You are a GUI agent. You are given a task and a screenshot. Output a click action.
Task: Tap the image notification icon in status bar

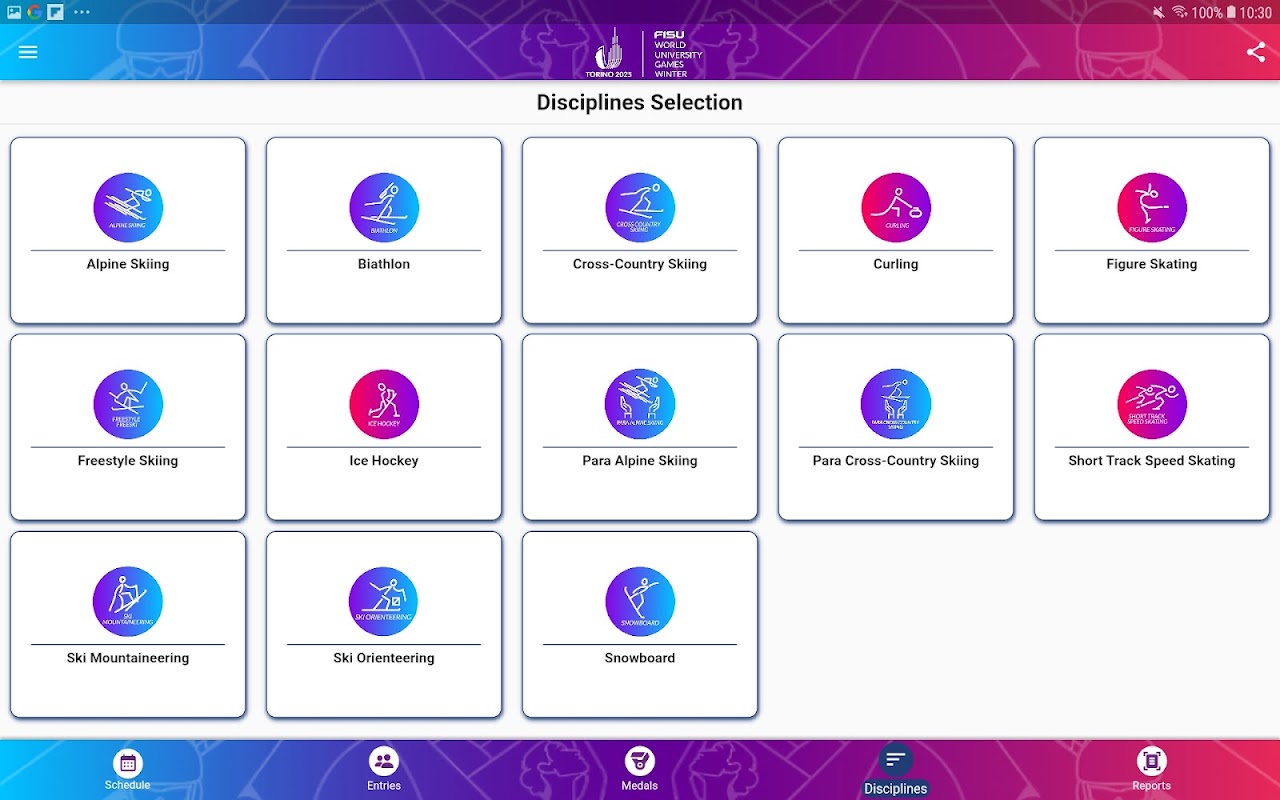point(14,12)
